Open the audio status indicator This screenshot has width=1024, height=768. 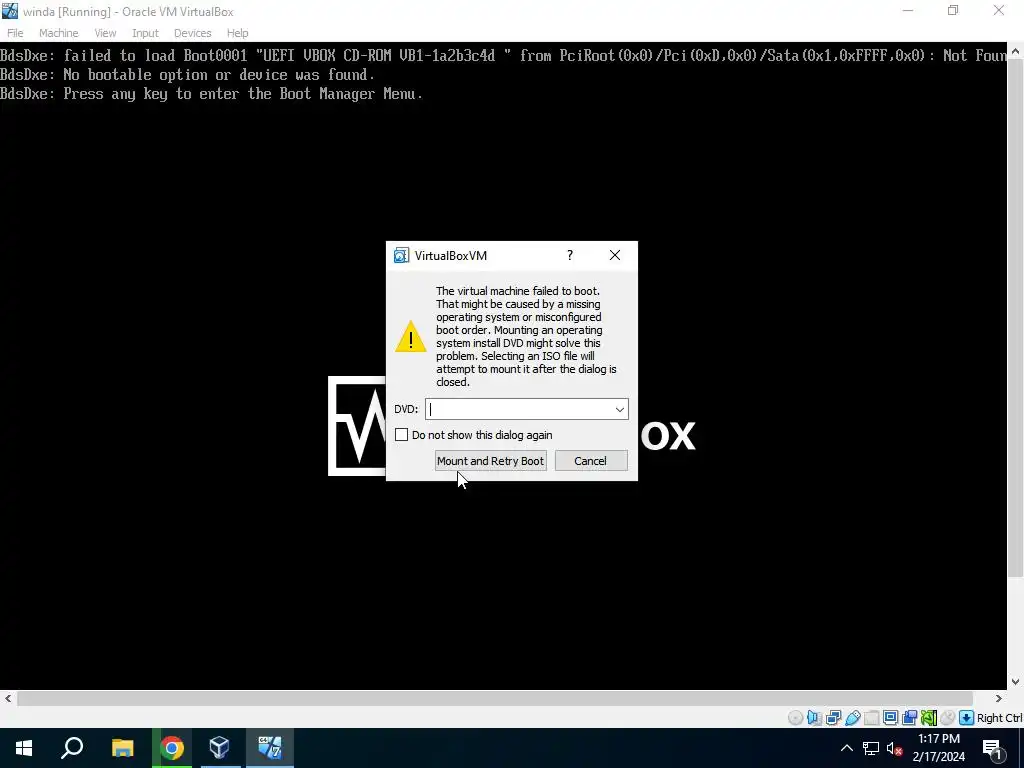(814, 718)
